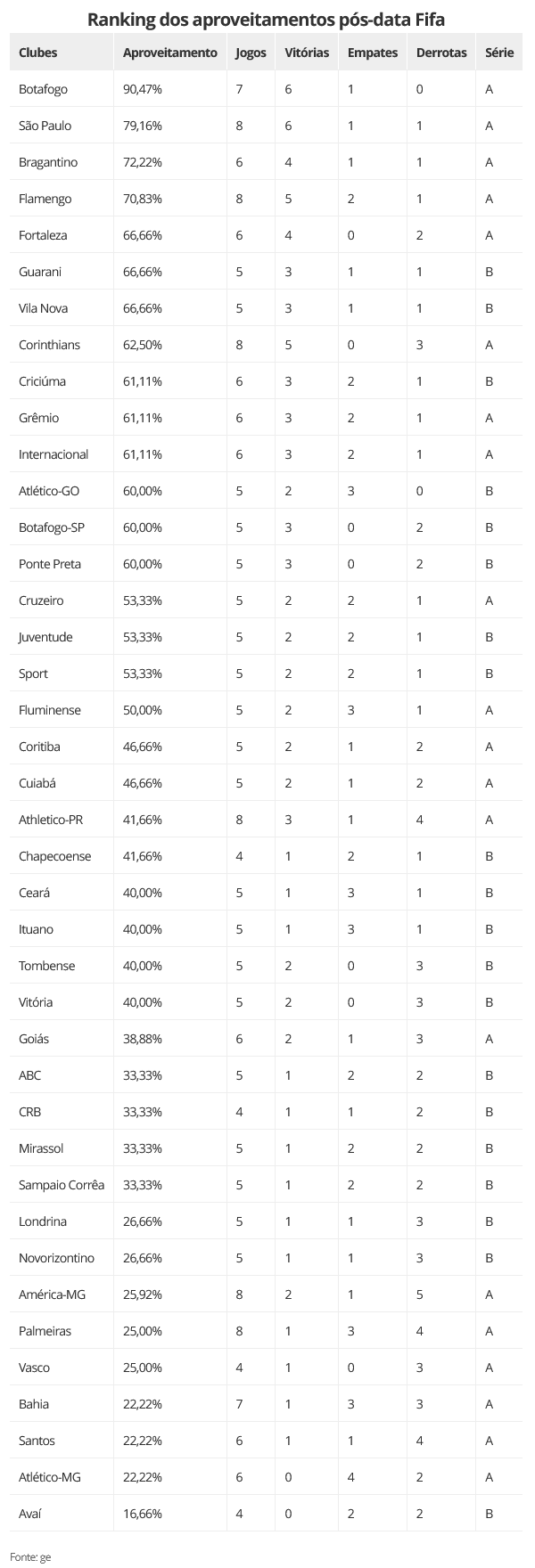Click the Palmeiras club name
Screen dimensions: 535x1568
[x=45, y=1331]
